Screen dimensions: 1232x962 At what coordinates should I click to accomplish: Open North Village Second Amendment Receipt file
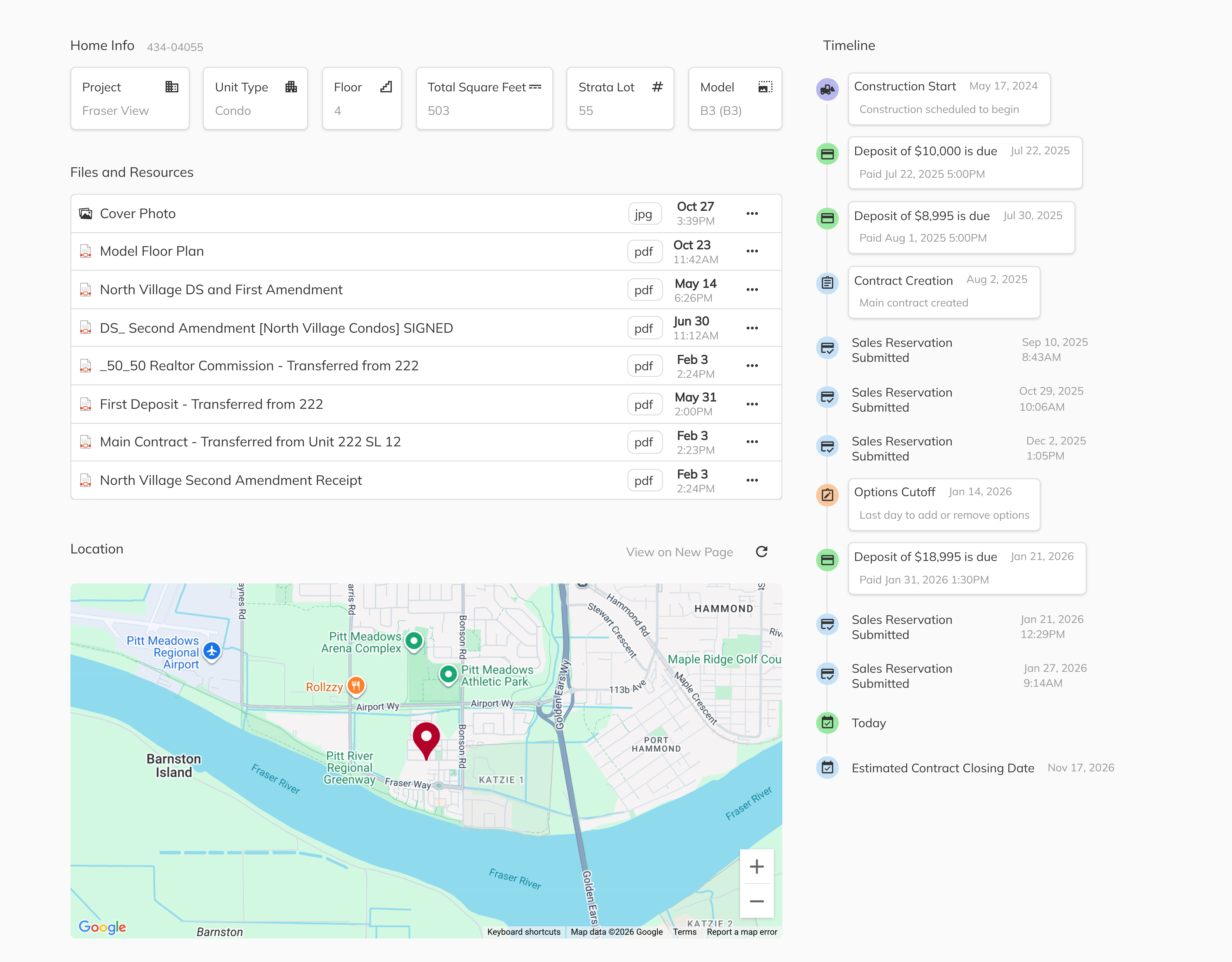click(x=231, y=481)
